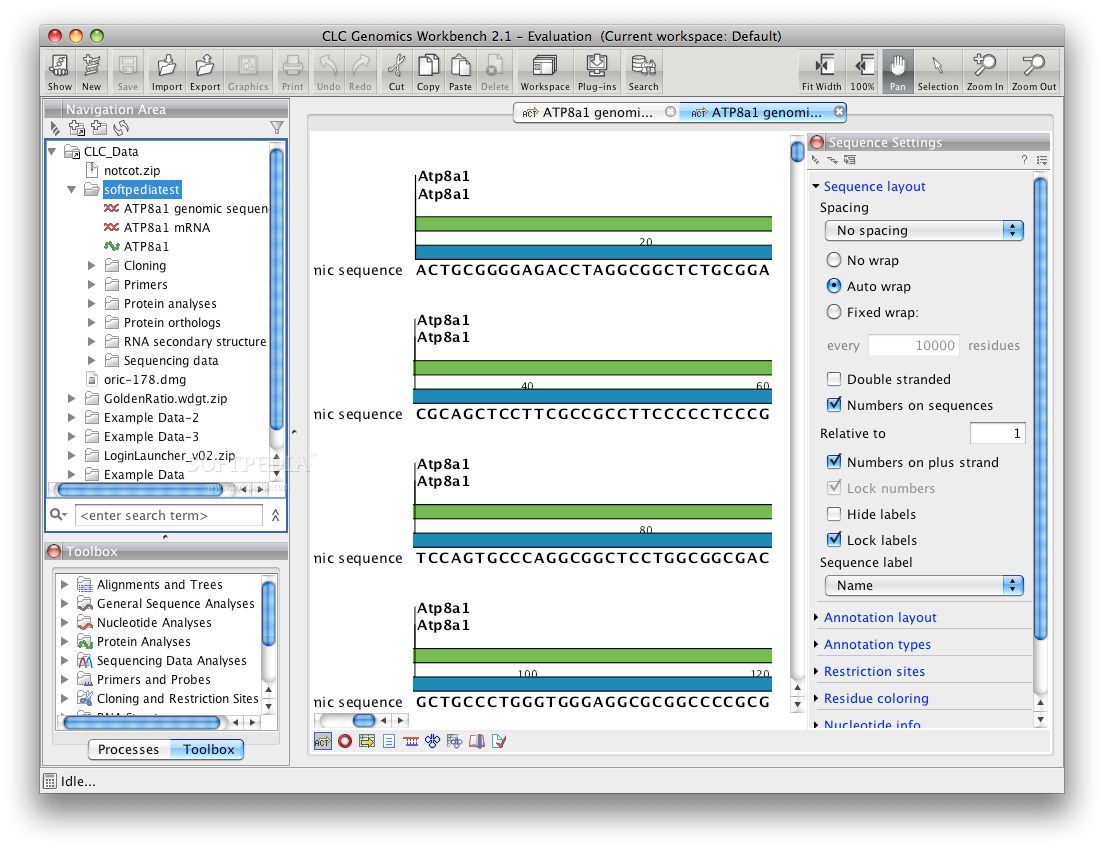Enable the Double stranded checkbox

pos(834,379)
